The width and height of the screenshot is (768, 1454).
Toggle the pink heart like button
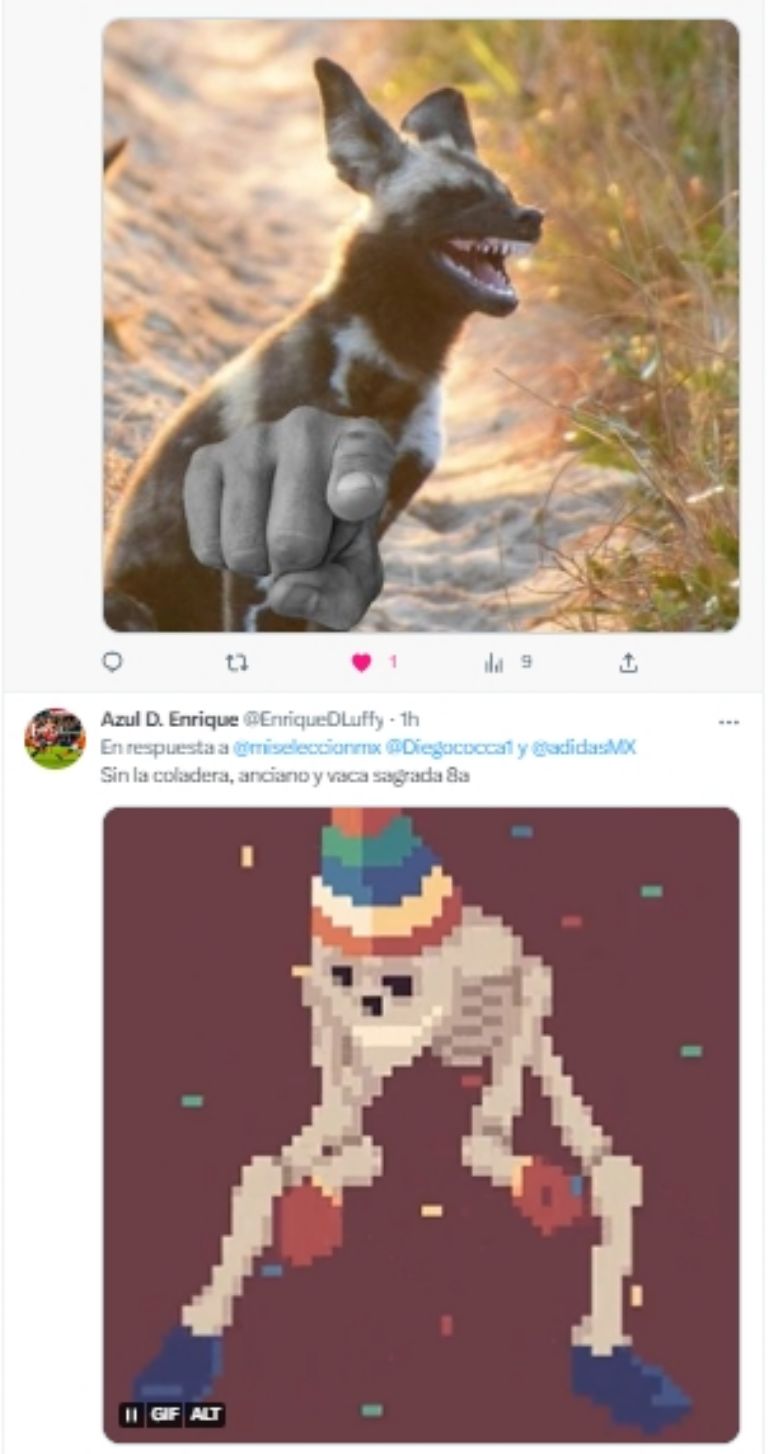(362, 662)
